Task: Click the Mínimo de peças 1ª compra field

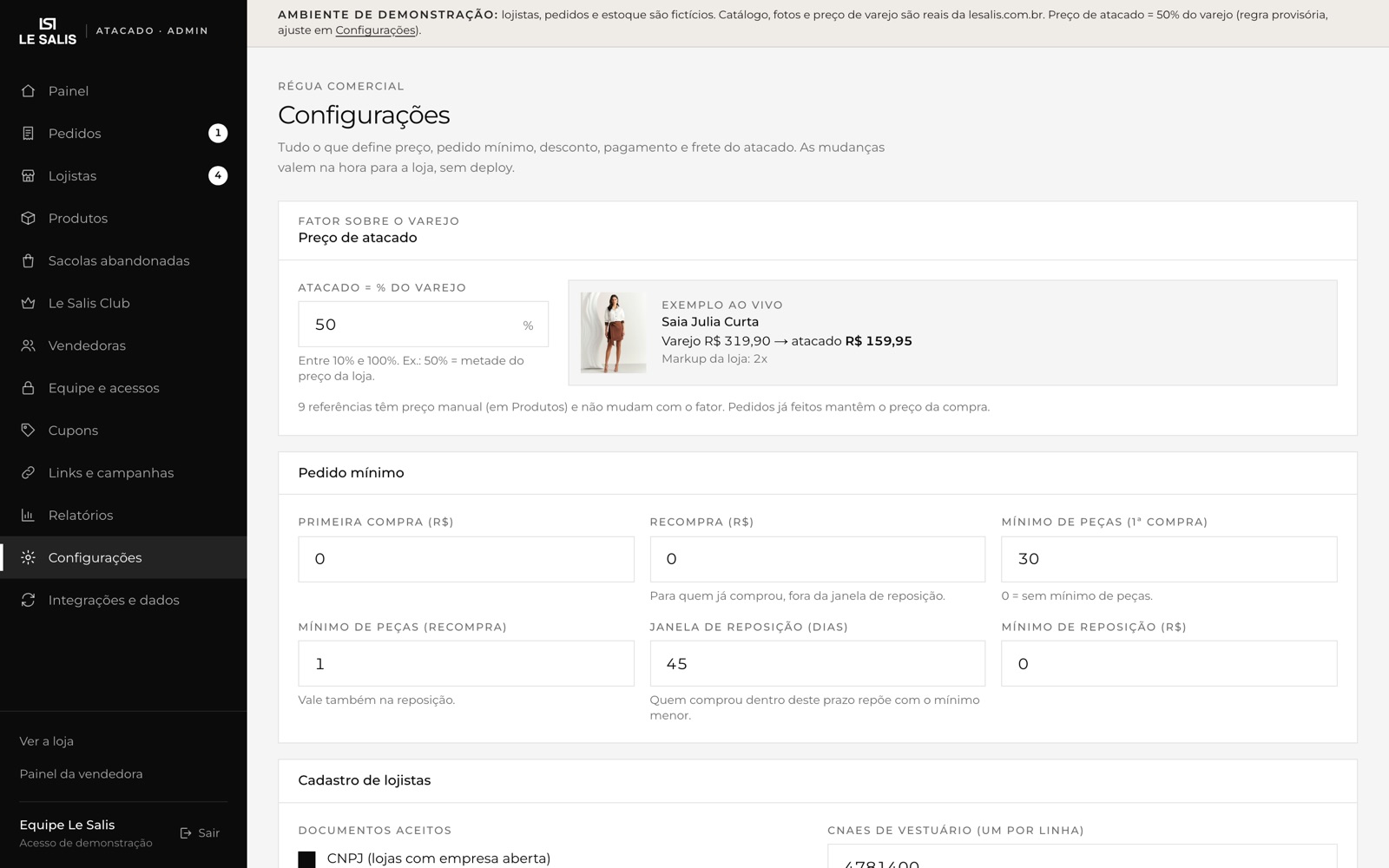Action: pyautogui.click(x=1169, y=559)
